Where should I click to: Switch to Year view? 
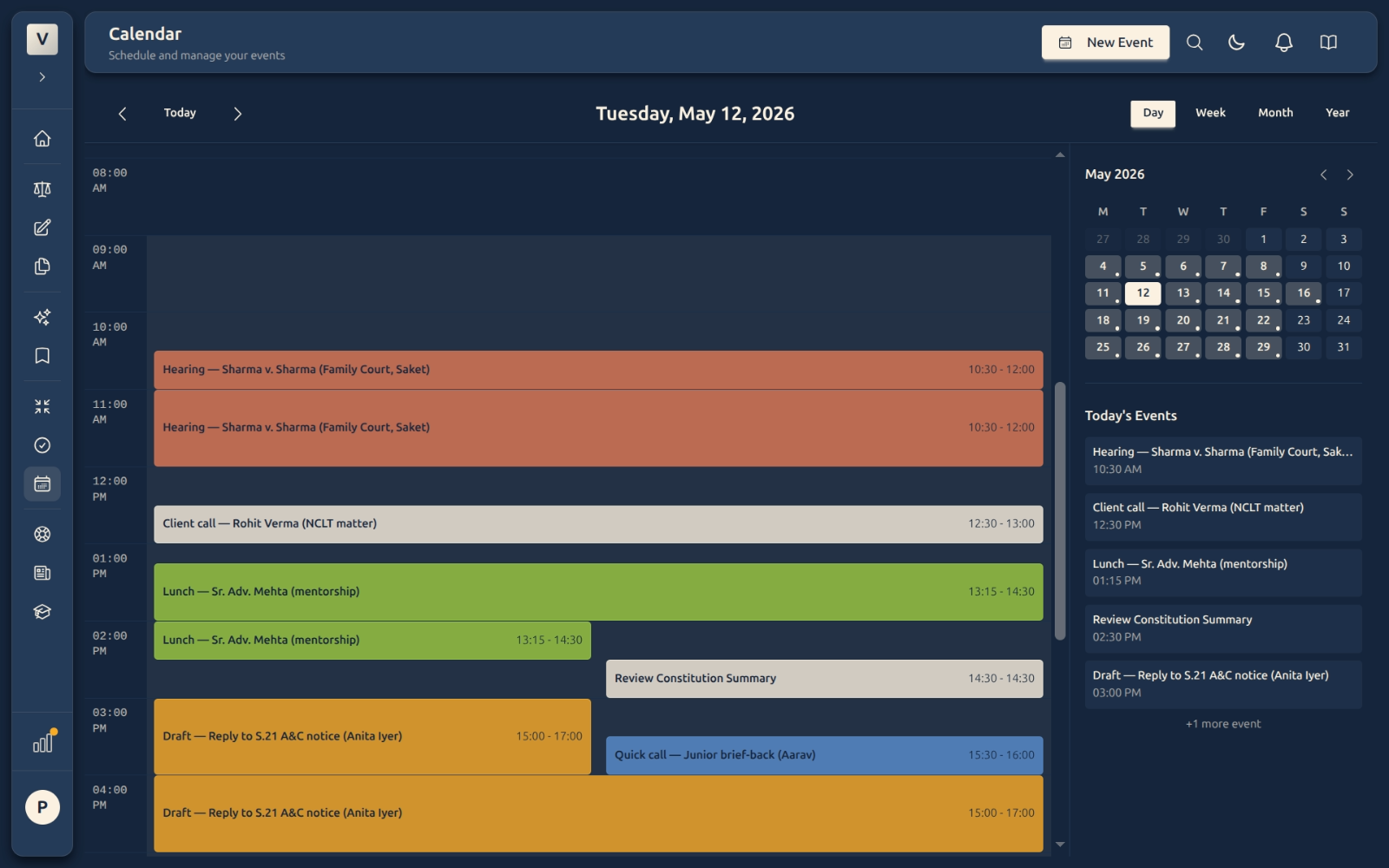[x=1337, y=114]
